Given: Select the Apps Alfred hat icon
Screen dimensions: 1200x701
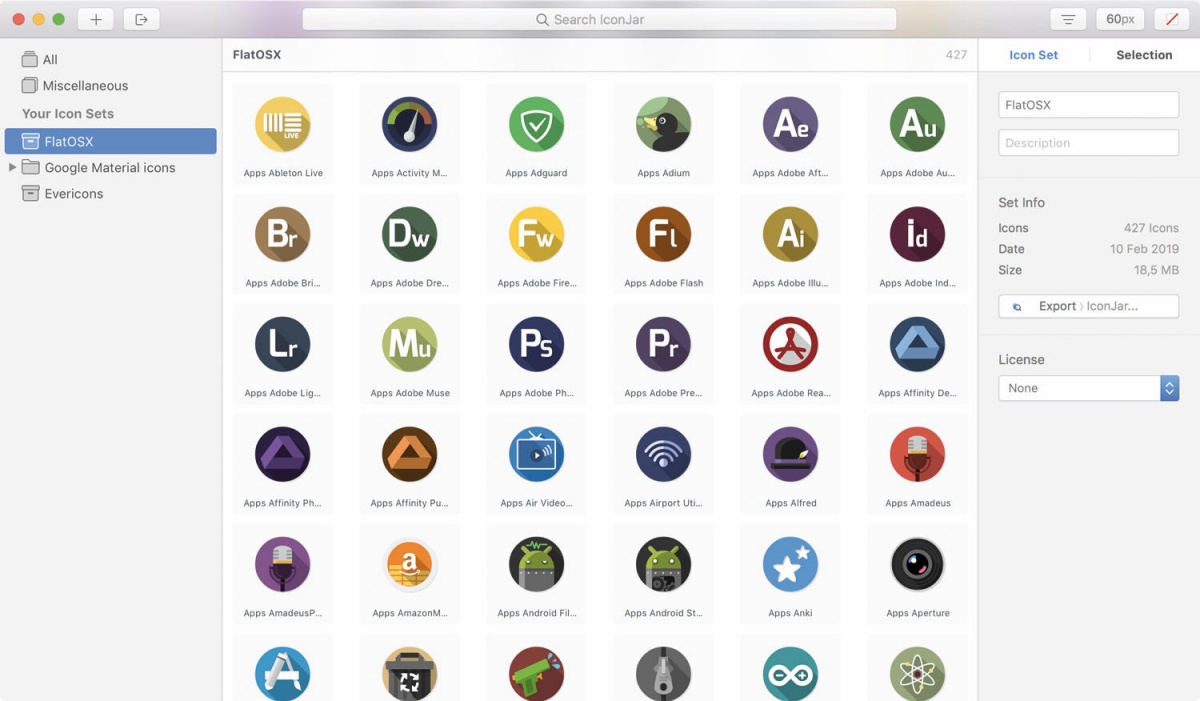Looking at the screenshot, I should (791, 454).
